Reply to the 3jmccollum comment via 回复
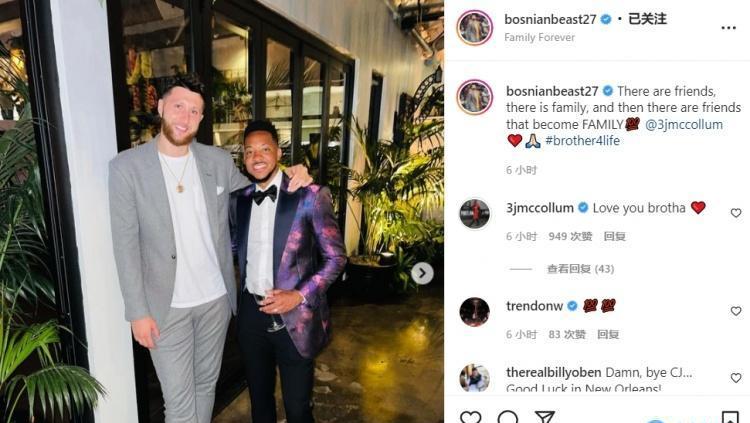The width and height of the screenshot is (750, 423). [614, 236]
